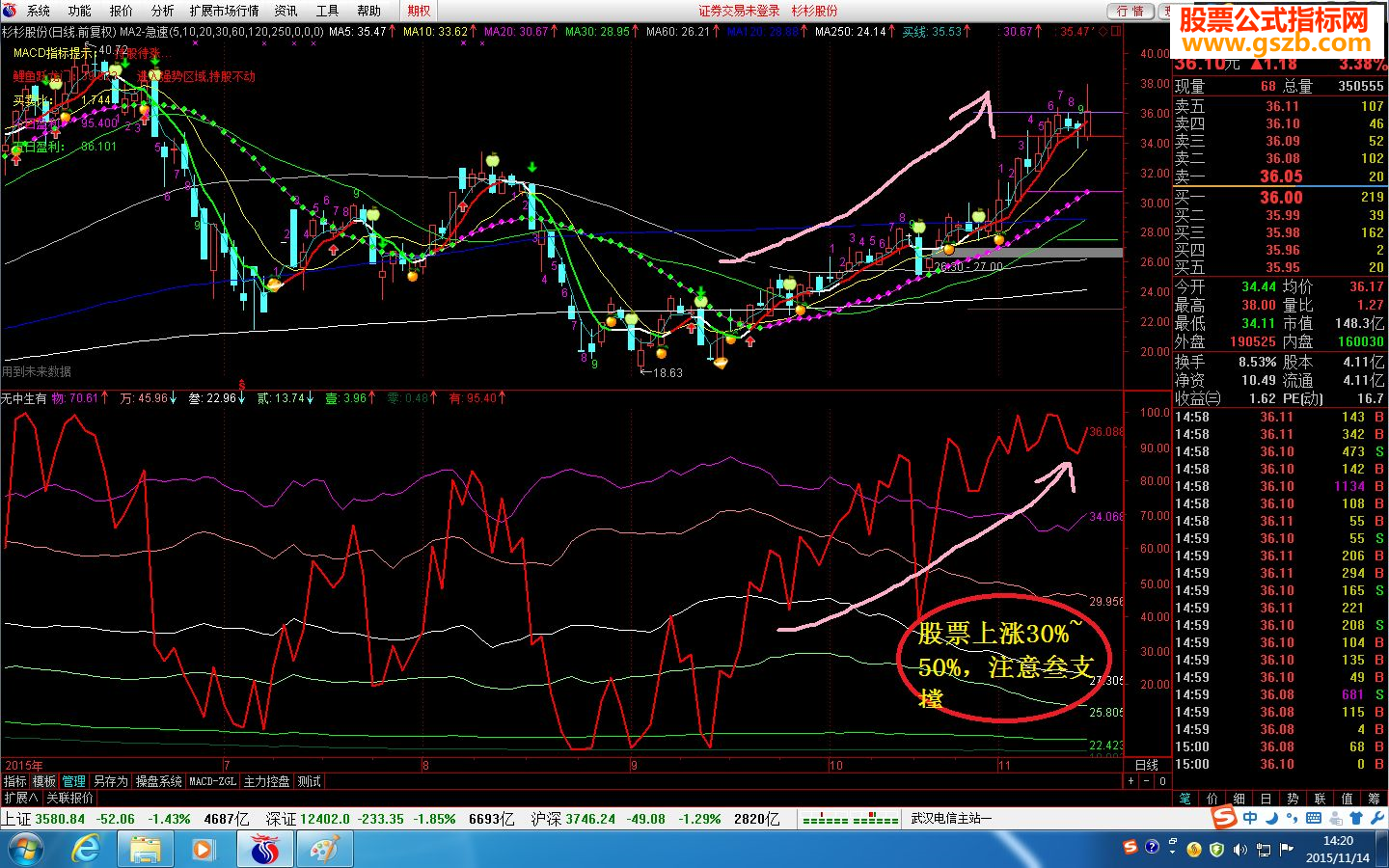Select the 另存为 tab

tap(111, 781)
